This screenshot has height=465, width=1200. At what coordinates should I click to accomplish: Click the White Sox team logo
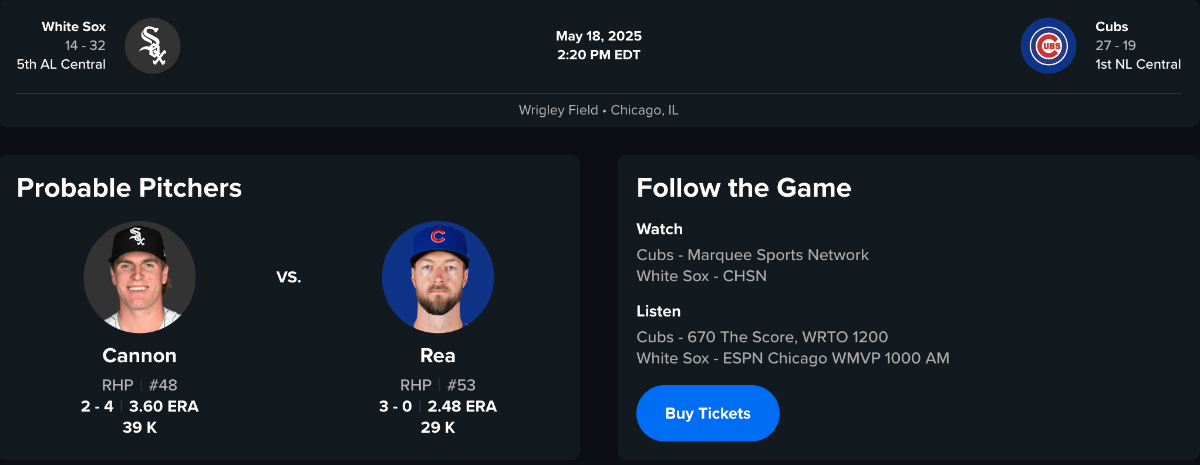(x=152, y=46)
